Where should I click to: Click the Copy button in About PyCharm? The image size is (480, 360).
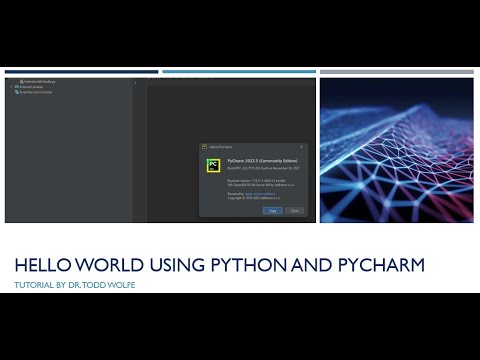click(273, 211)
